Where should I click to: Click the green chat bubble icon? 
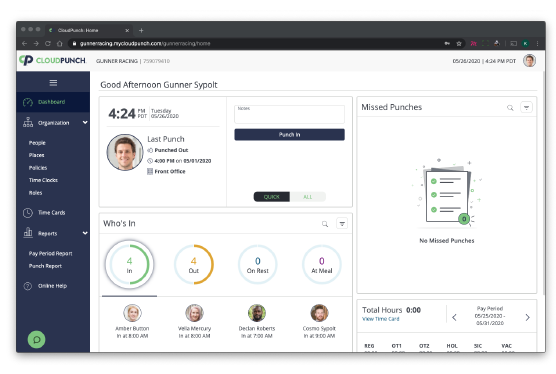pyautogui.click(x=37, y=339)
